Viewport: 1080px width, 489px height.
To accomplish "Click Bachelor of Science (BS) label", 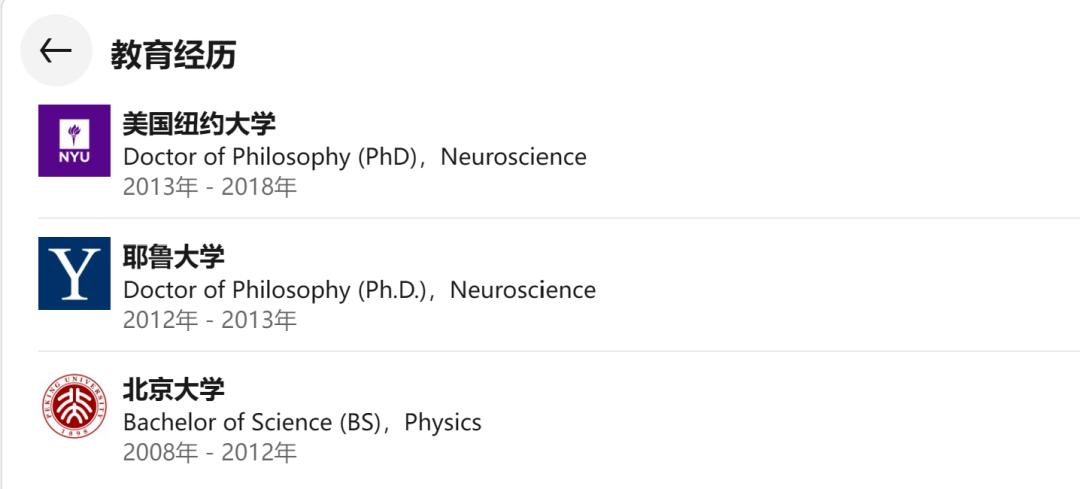I will coord(253,422).
